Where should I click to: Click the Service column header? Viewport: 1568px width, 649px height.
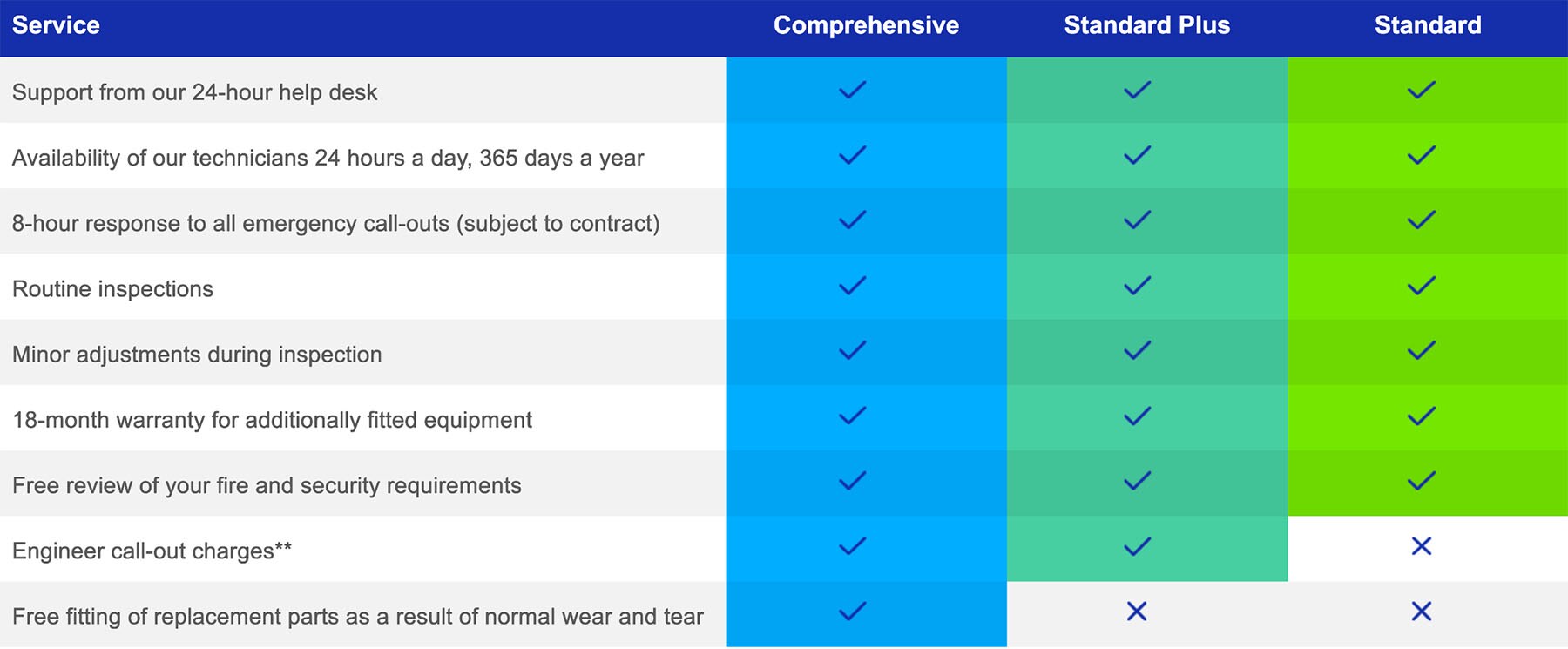point(56,25)
